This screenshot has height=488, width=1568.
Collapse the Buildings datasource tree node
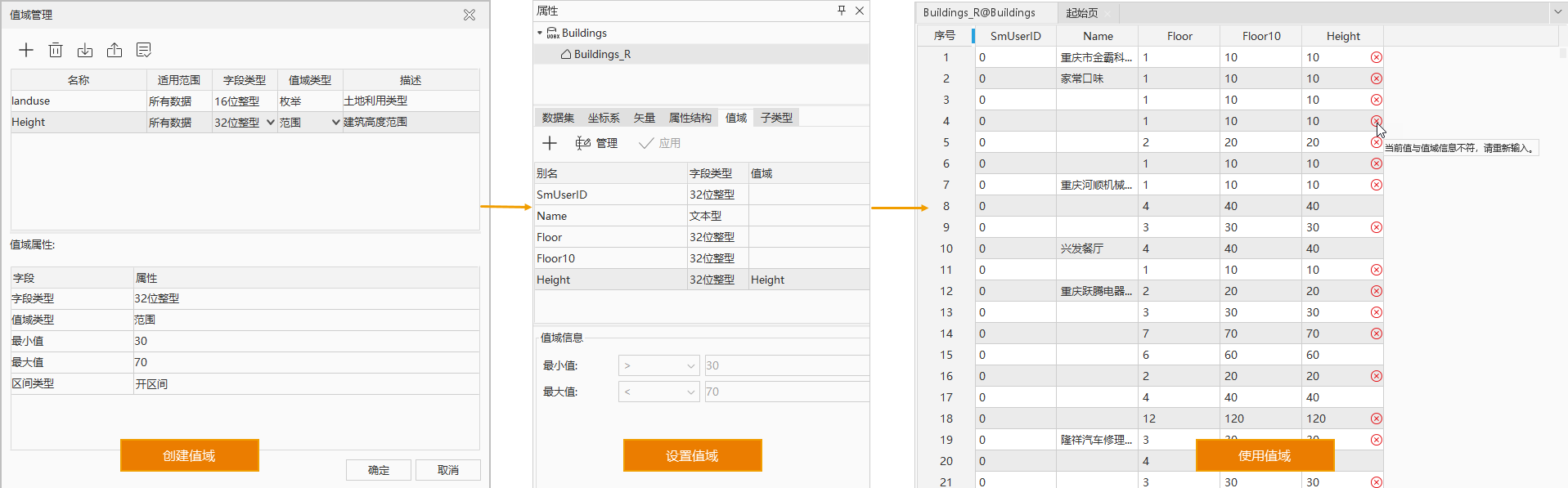coord(540,34)
